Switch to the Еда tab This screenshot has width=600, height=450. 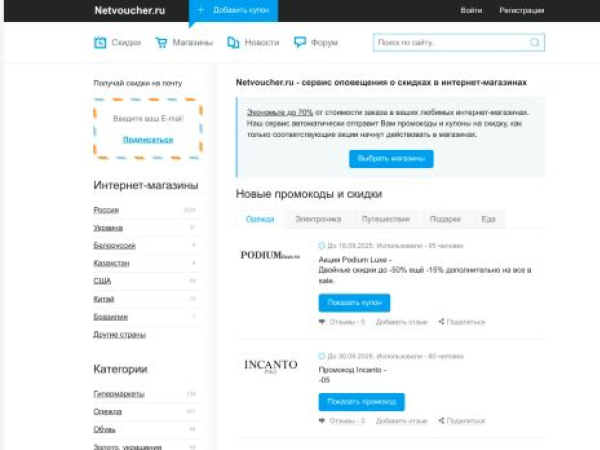pos(488,219)
